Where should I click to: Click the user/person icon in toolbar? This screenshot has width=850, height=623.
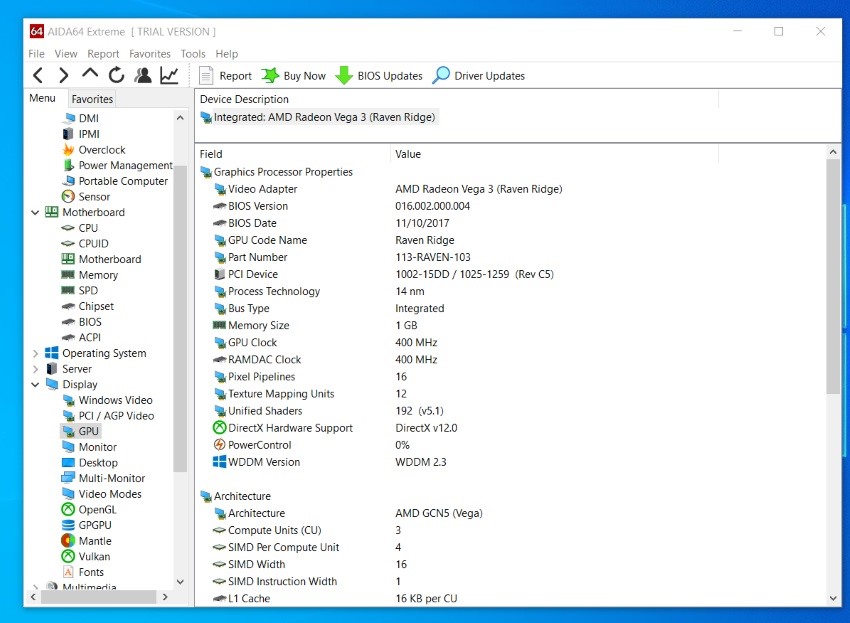pos(143,75)
